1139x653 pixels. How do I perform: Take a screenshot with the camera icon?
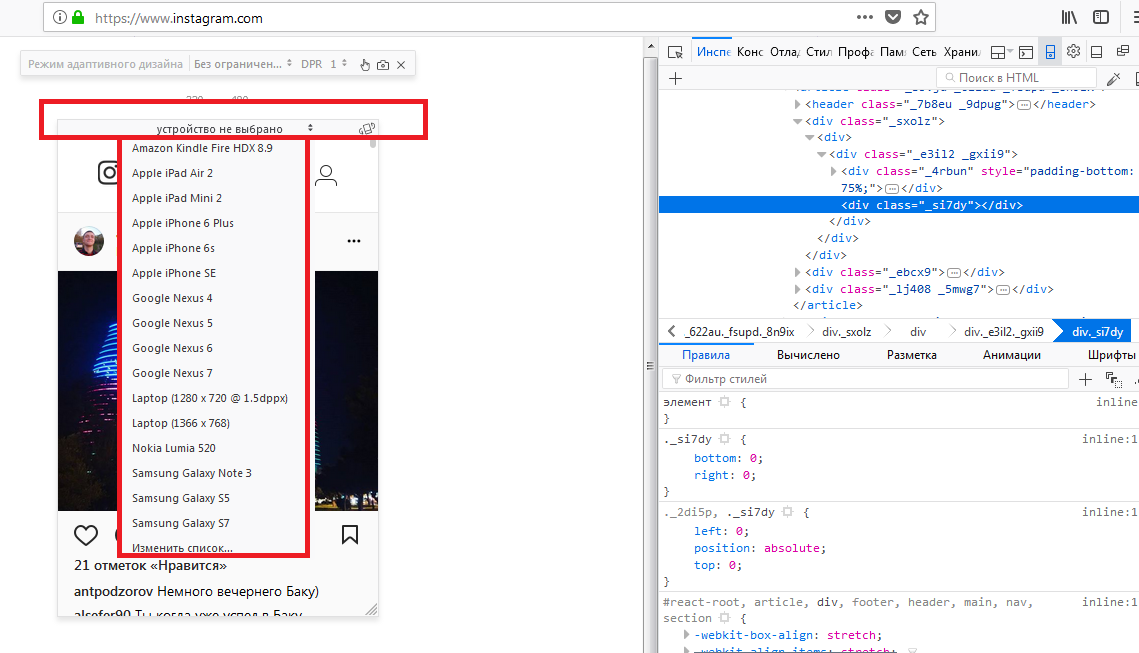pyautogui.click(x=383, y=64)
